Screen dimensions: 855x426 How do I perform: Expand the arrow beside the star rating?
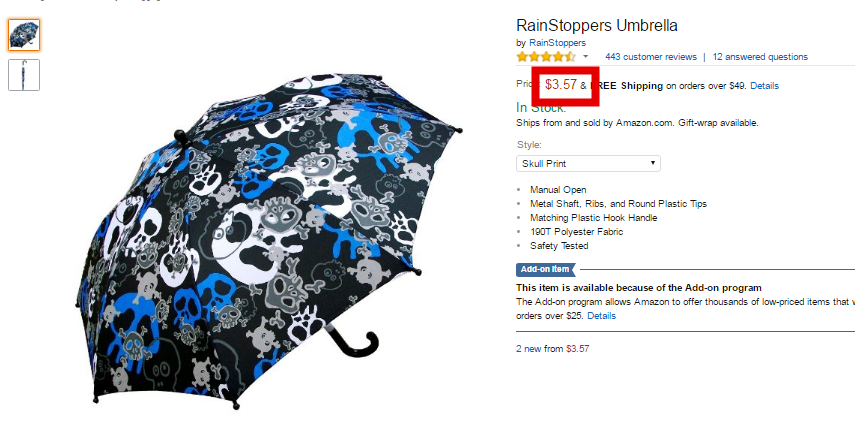tap(586, 56)
